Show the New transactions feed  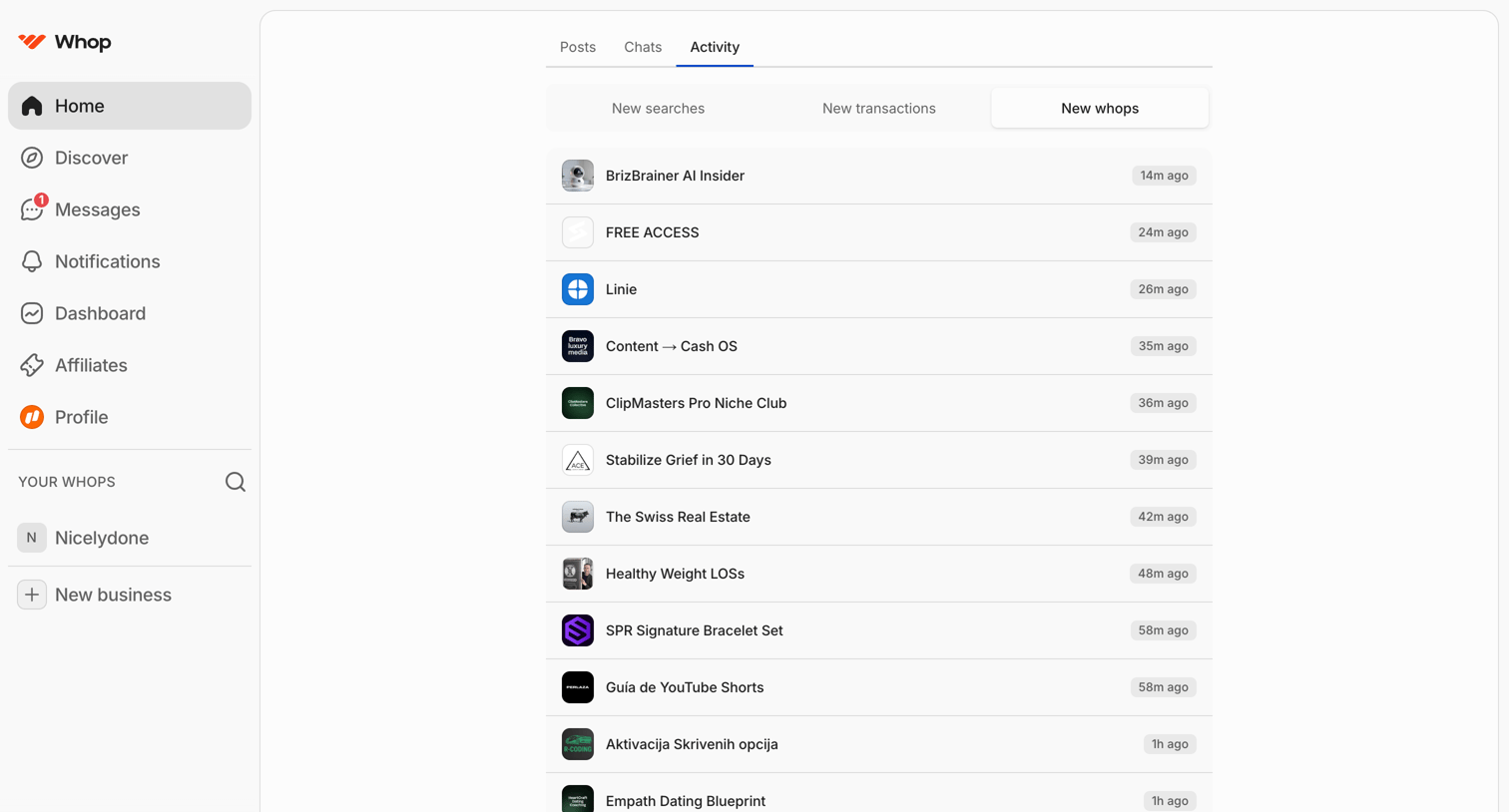(879, 108)
